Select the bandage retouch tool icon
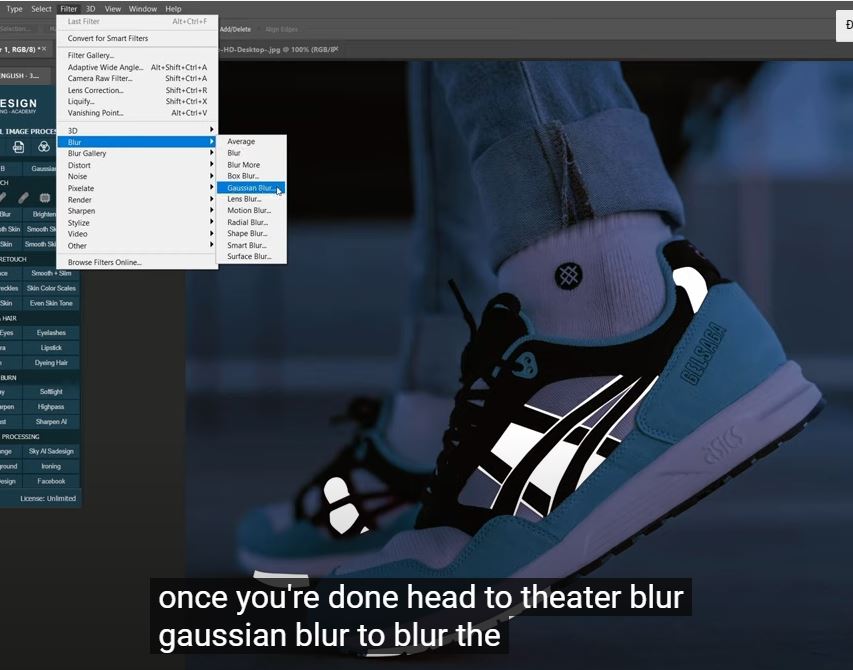The width and height of the screenshot is (853, 670). click(x=23, y=198)
